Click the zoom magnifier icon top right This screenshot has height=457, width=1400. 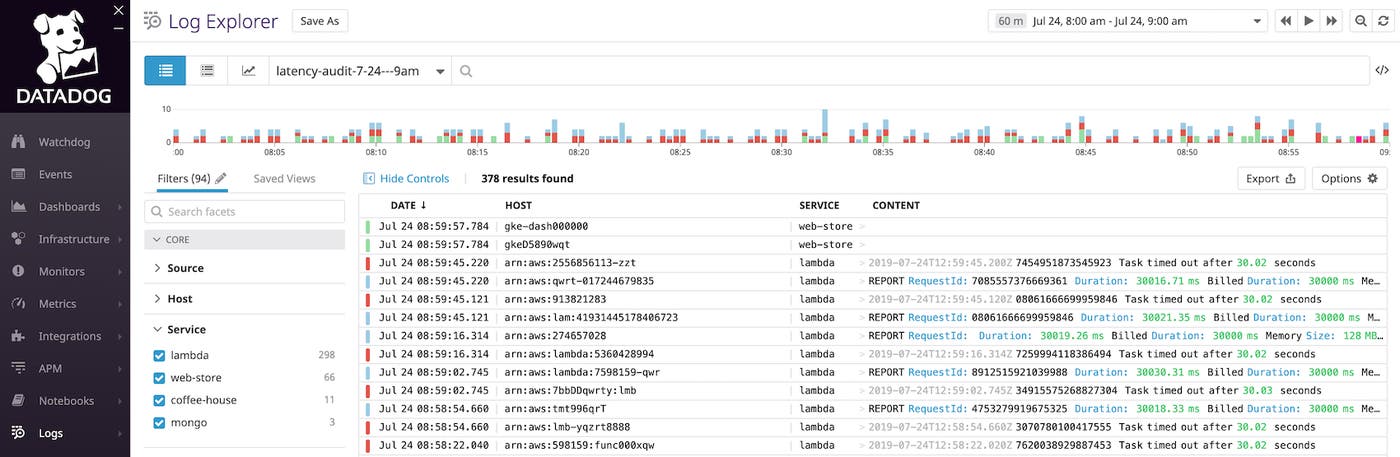pyautogui.click(x=1360, y=21)
